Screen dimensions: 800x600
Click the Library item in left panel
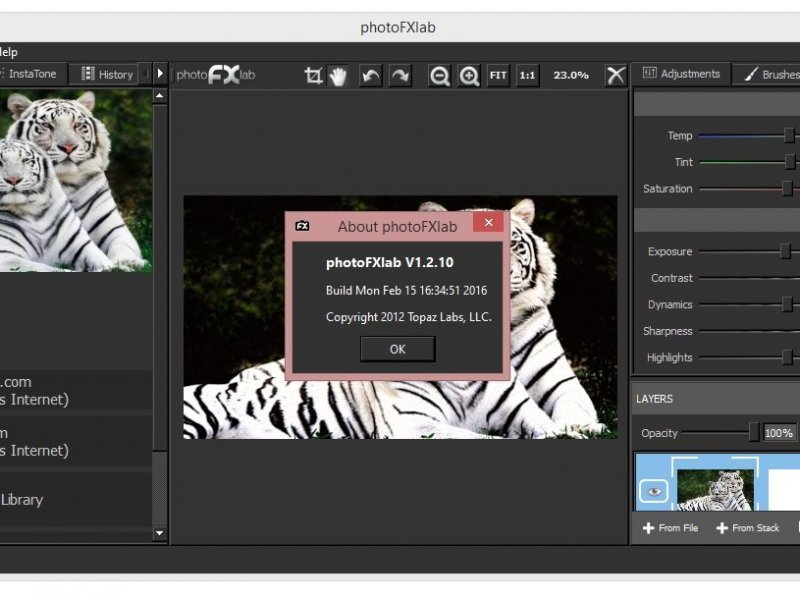76,499
